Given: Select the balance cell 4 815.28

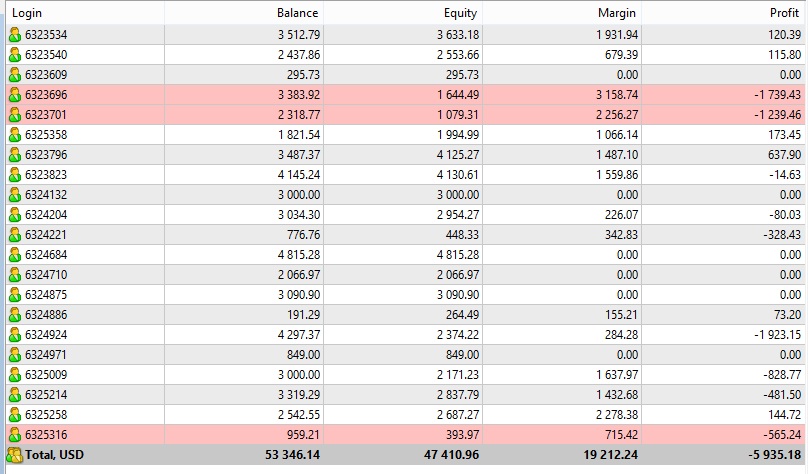Looking at the screenshot, I should point(299,255).
